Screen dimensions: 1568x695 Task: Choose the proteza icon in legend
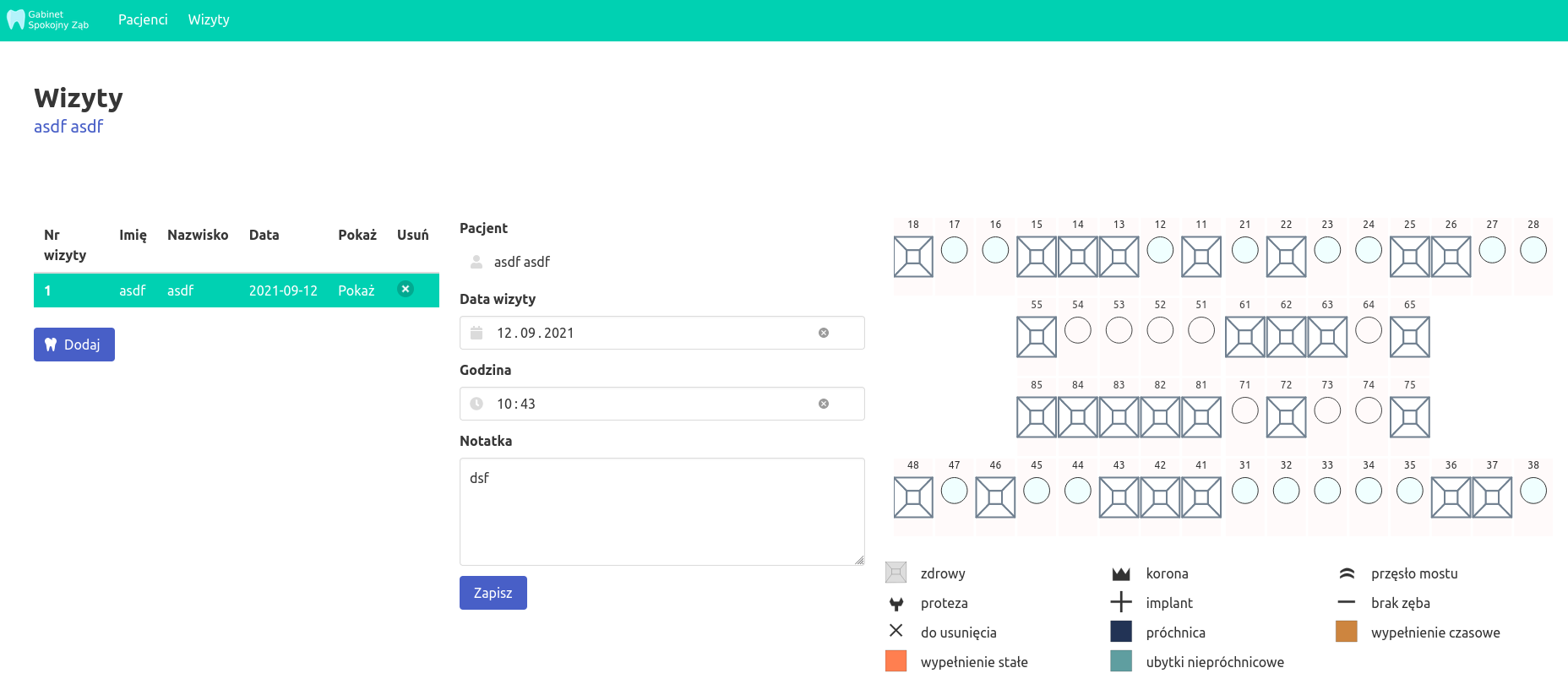pos(896,603)
